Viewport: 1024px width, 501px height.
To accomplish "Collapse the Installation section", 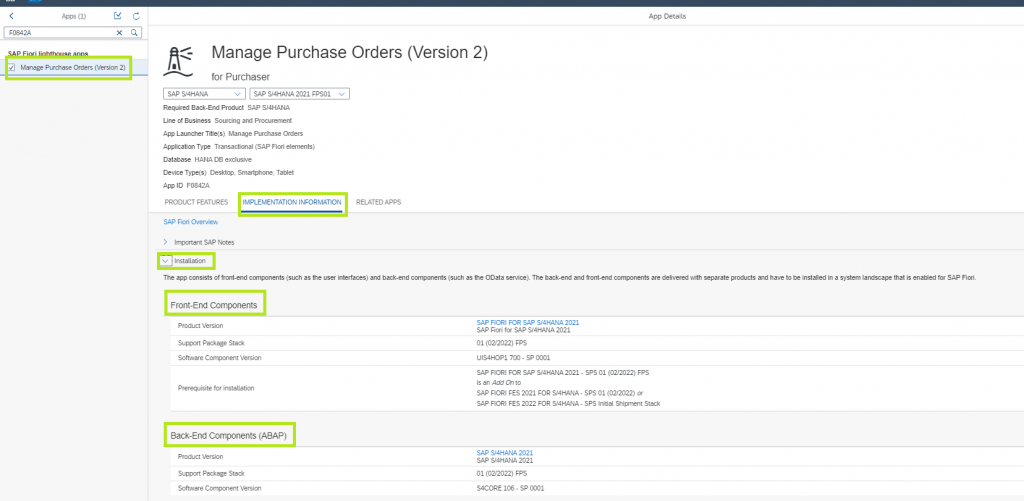I will (165, 261).
